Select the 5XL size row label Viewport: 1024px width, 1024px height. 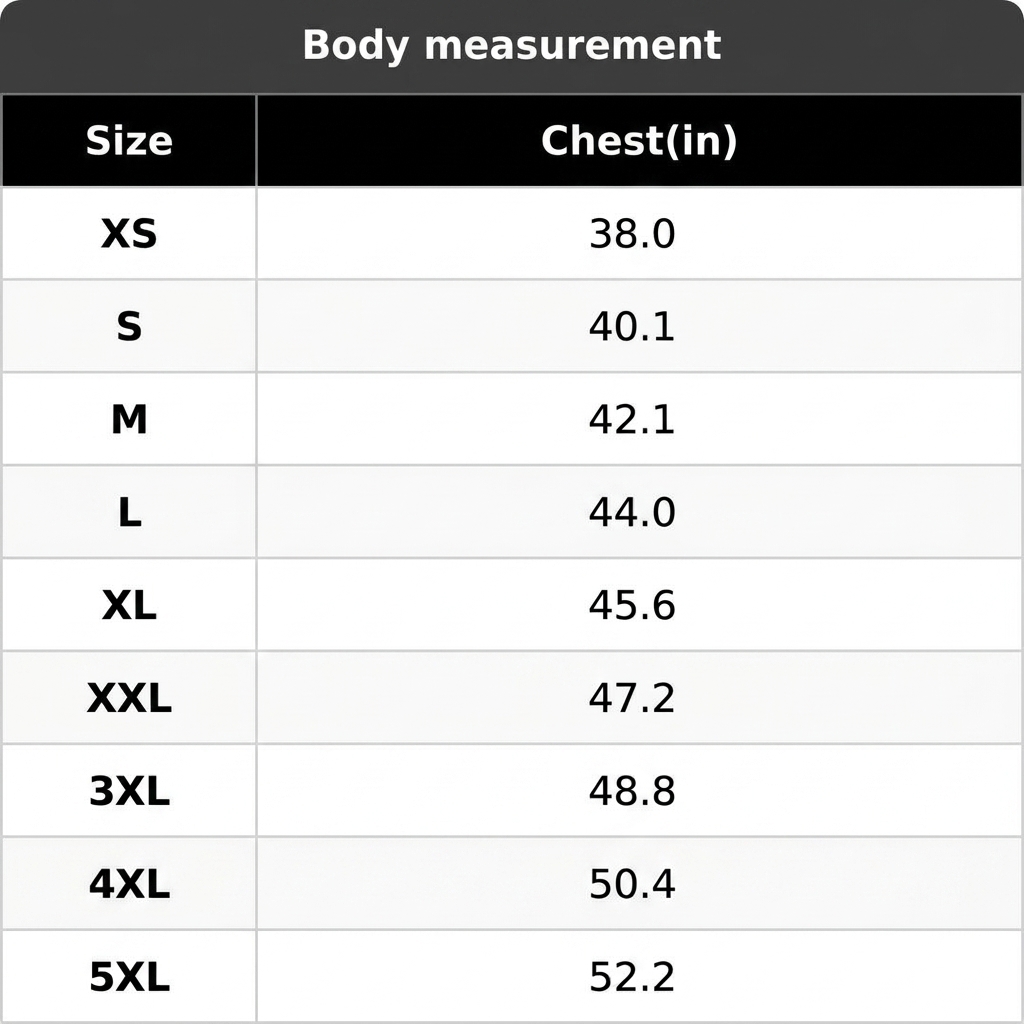coord(129,977)
